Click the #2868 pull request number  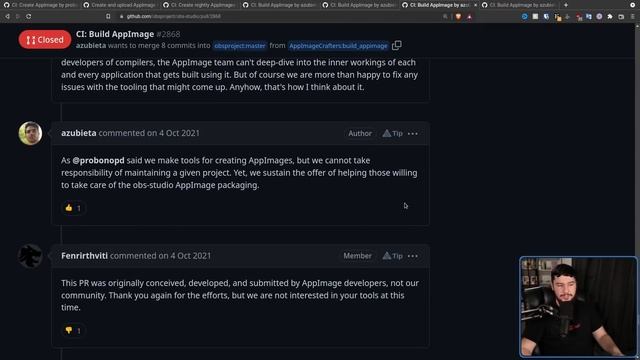[x=168, y=34]
